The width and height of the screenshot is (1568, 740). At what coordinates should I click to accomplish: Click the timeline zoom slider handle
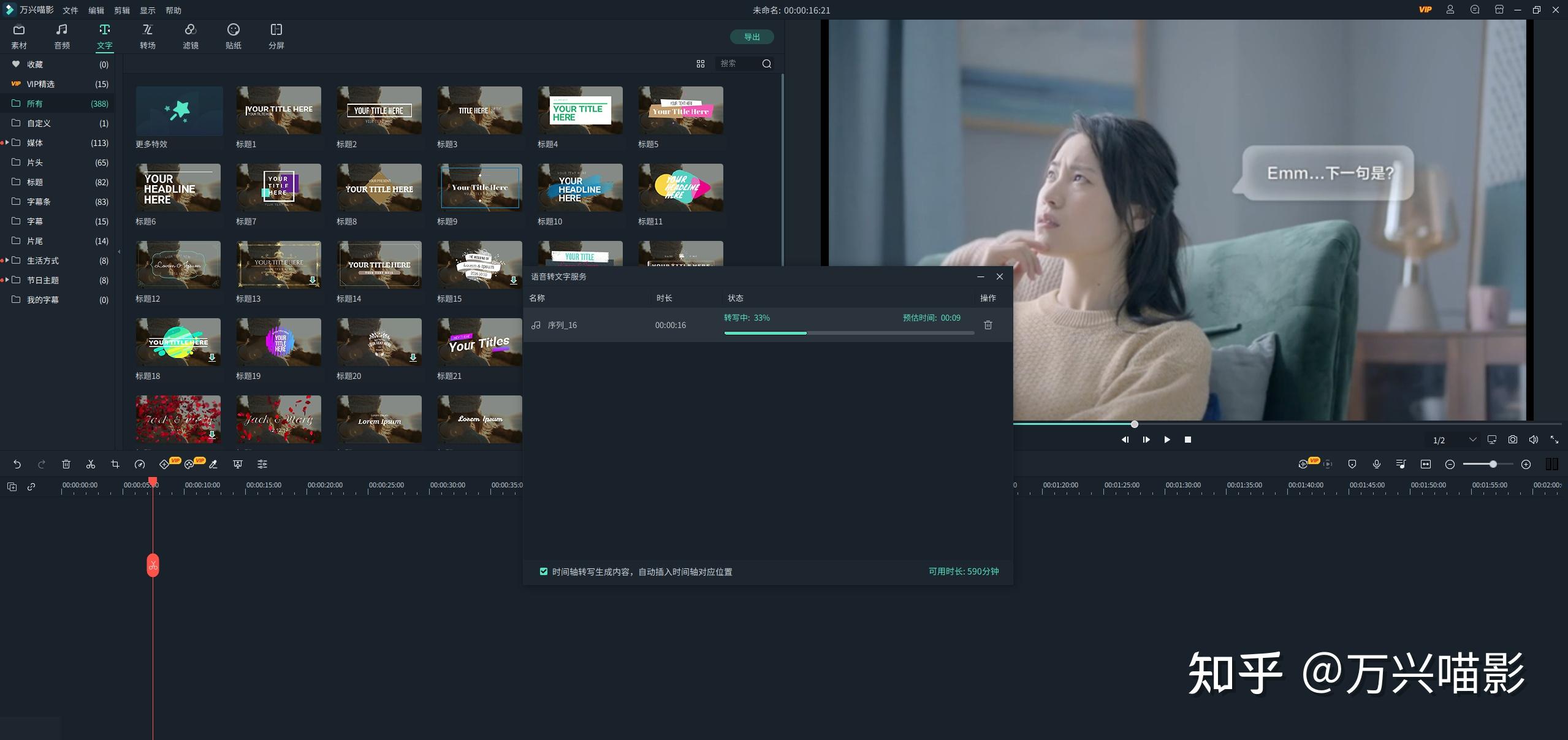point(1493,464)
